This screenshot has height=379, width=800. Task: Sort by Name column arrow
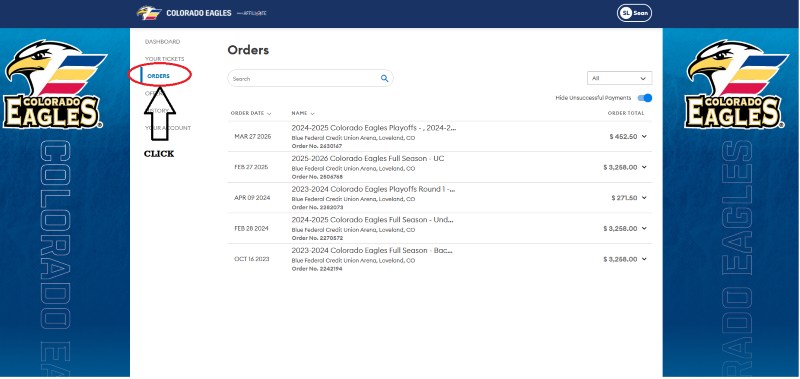click(x=312, y=114)
